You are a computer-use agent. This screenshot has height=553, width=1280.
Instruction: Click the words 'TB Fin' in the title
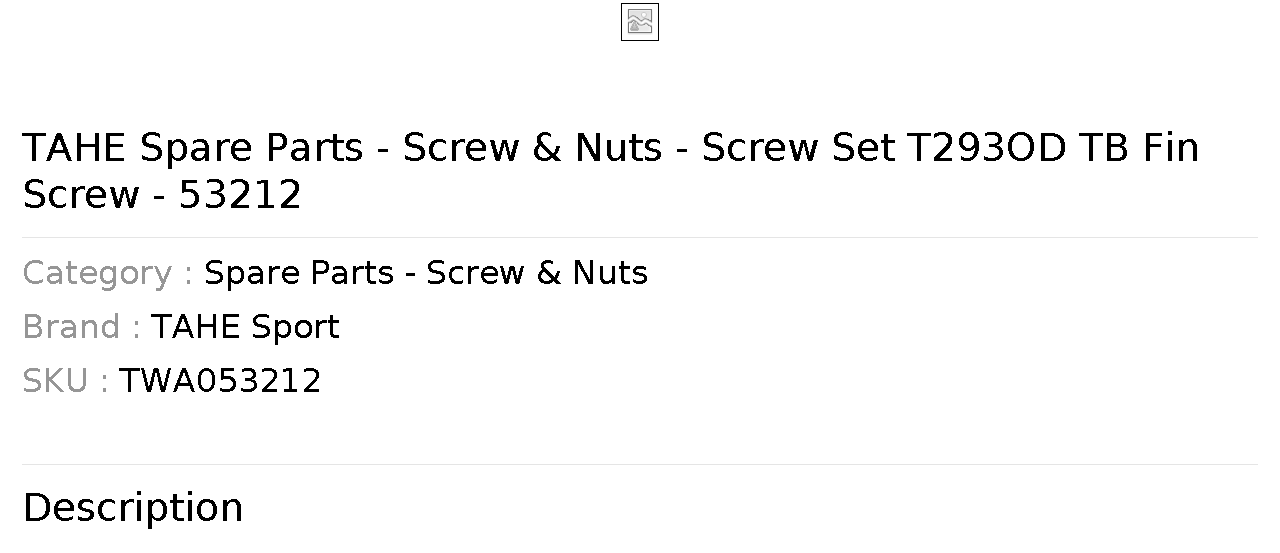[1139, 148]
